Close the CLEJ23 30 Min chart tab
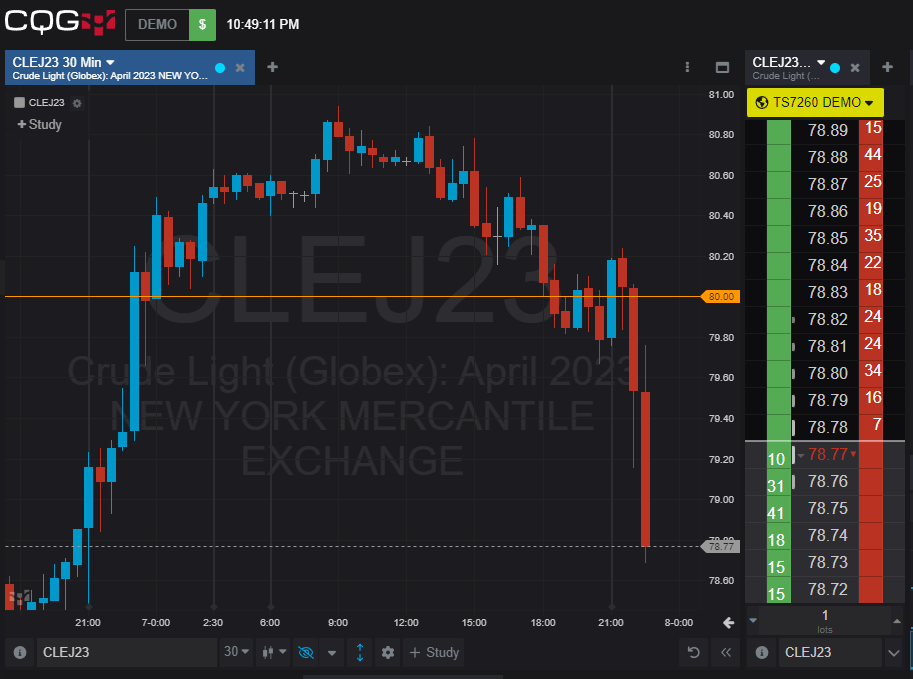This screenshot has height=679, width=913. pos(240,68)
